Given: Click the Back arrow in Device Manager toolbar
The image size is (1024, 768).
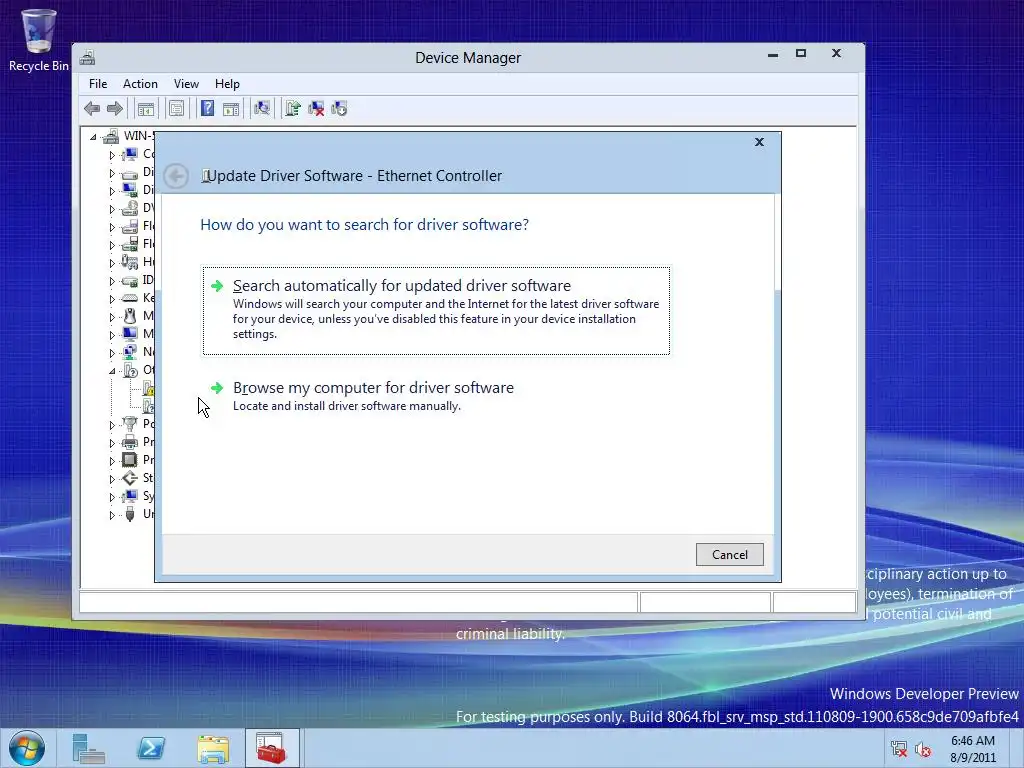Looking at the screenshot, I should click(x=92, y=108).
